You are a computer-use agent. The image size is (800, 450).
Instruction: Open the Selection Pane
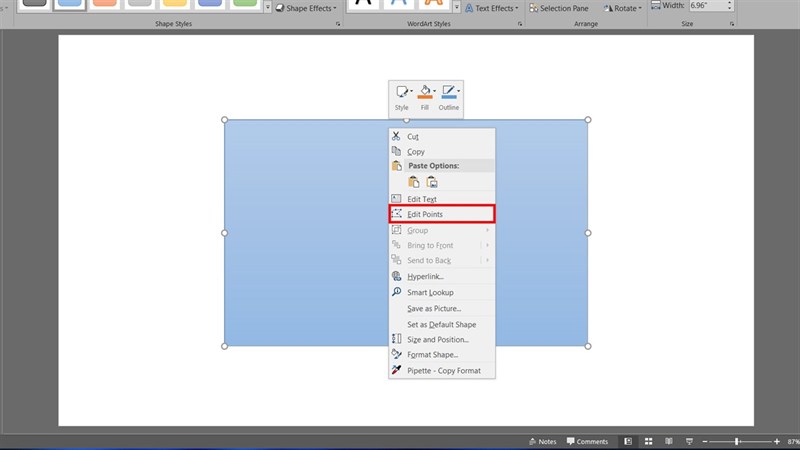pyautogui.click(x=558, y=8)
